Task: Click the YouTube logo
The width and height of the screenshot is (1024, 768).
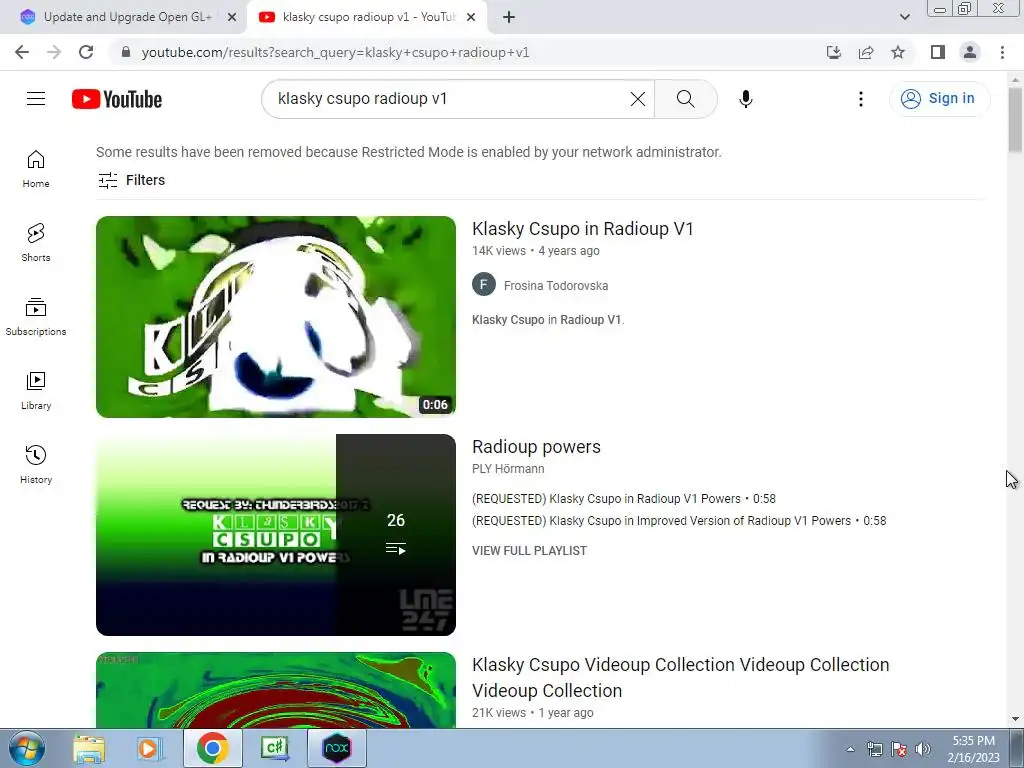Action: (x=117, y=99)
